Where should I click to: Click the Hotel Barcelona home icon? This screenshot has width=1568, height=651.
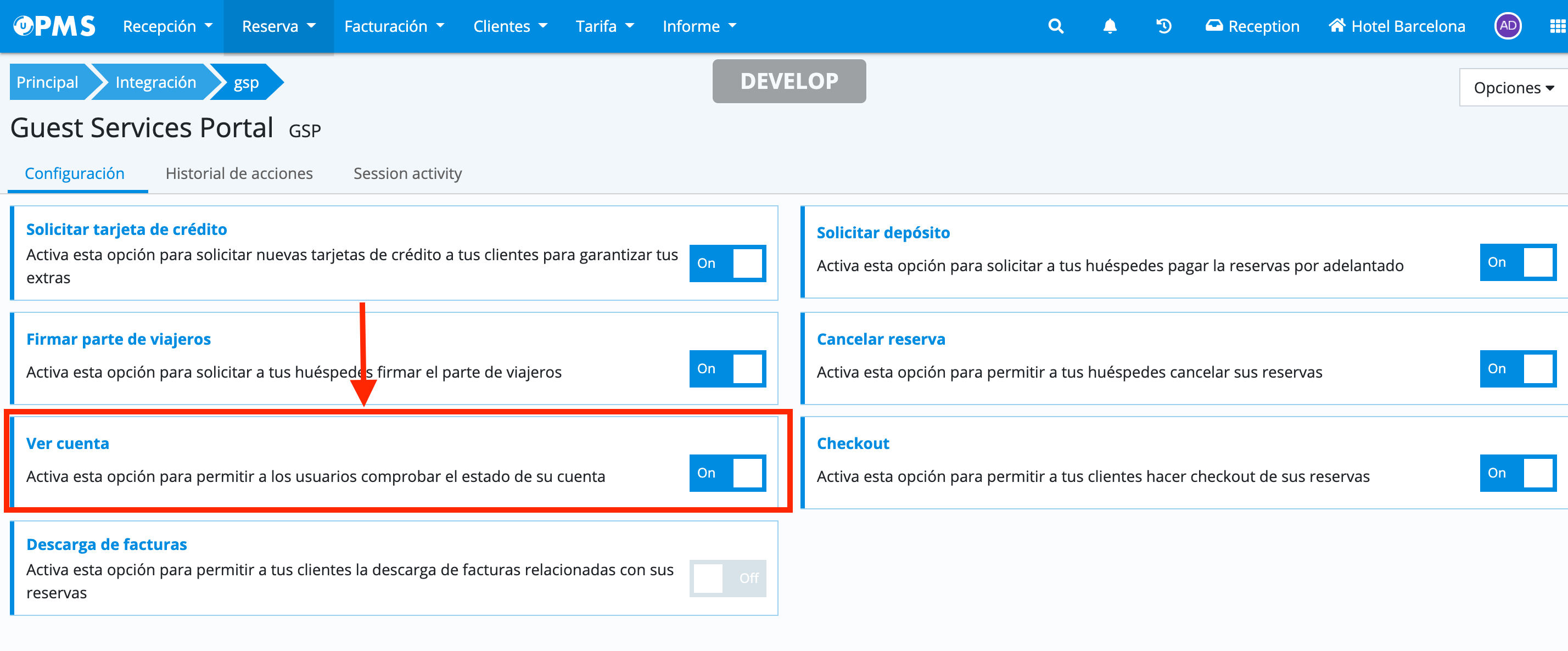(1337, 26)
